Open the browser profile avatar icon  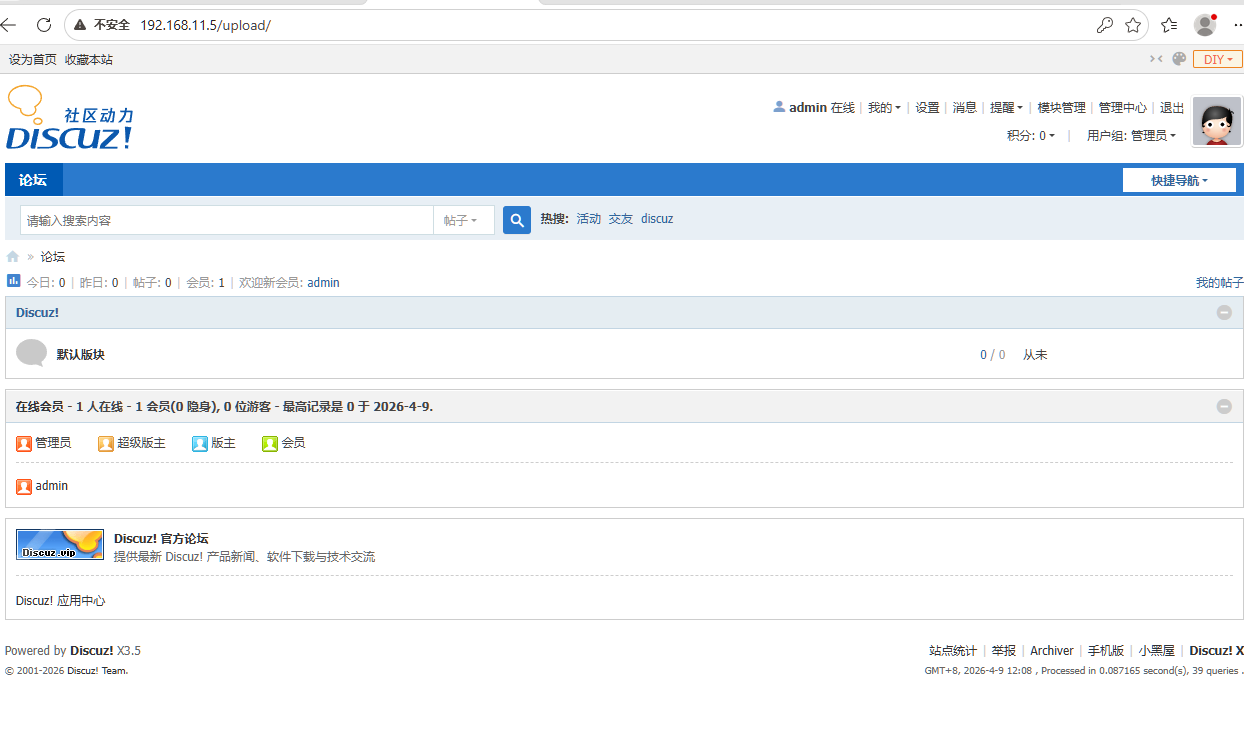click(x=1205, y=25)
